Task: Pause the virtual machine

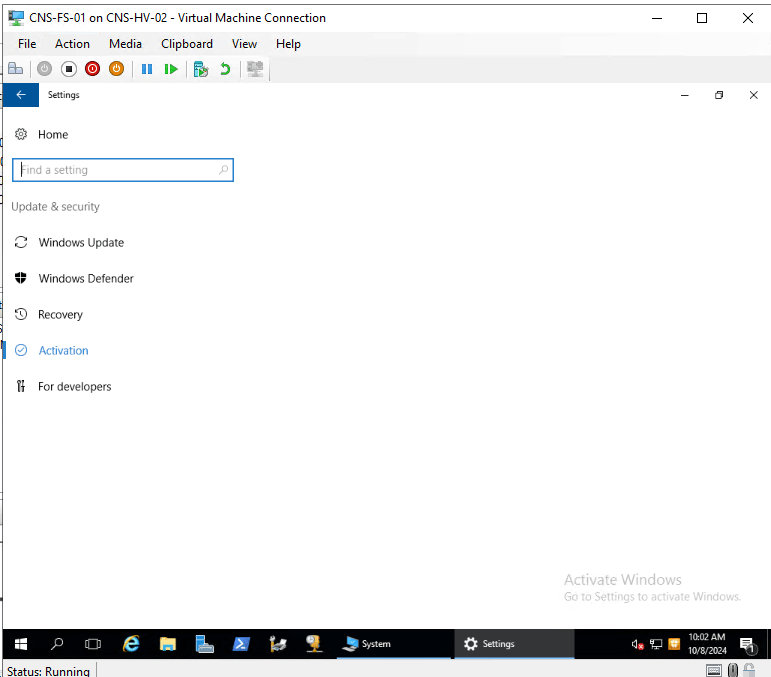Action: [x=147, y=69]
